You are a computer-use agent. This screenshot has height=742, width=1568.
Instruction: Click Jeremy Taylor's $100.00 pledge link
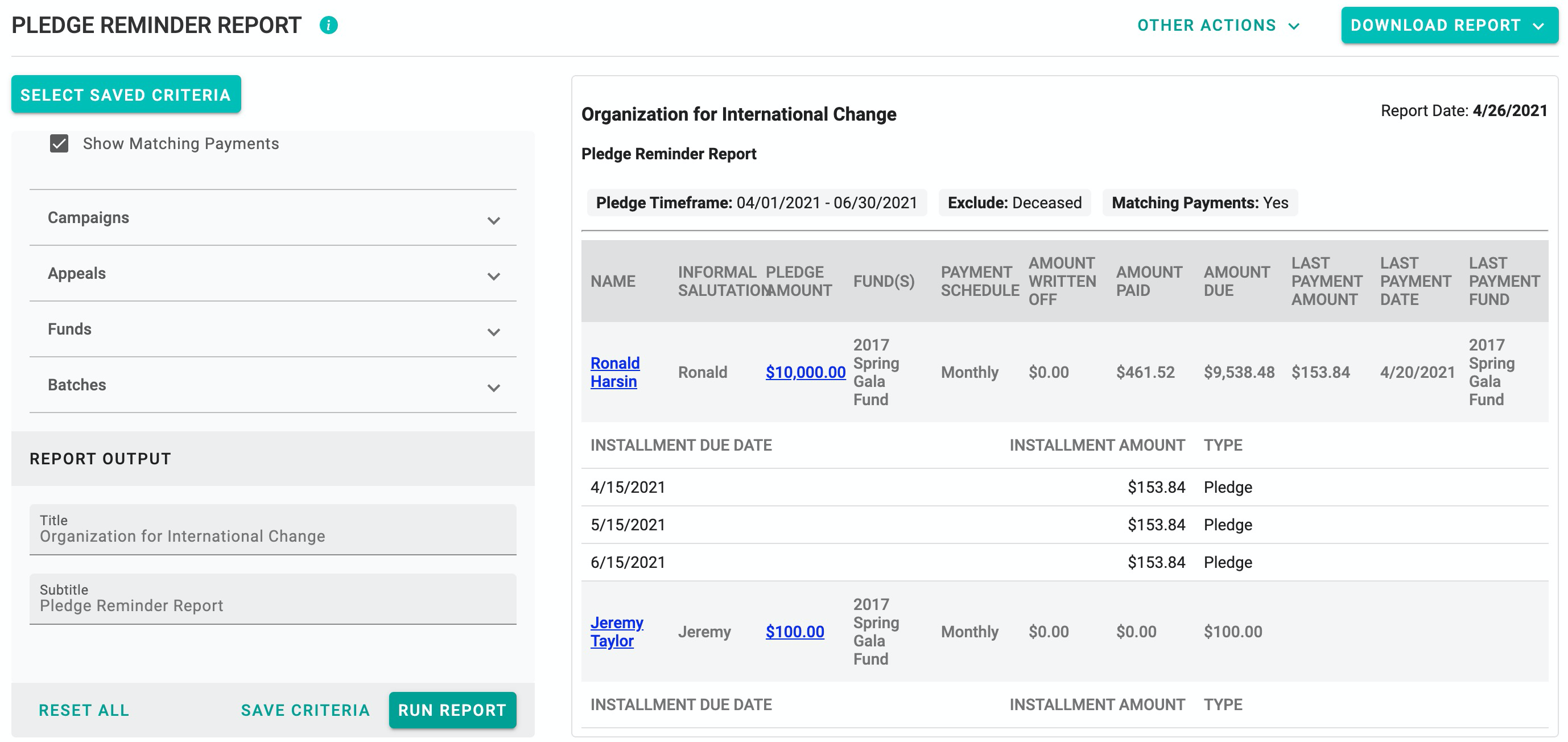(794, 632)
